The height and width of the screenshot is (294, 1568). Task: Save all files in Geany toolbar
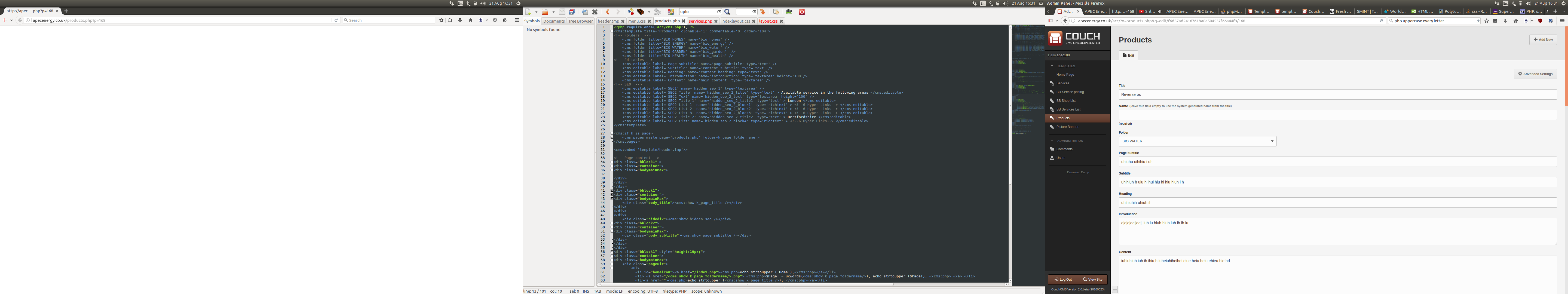572,11
